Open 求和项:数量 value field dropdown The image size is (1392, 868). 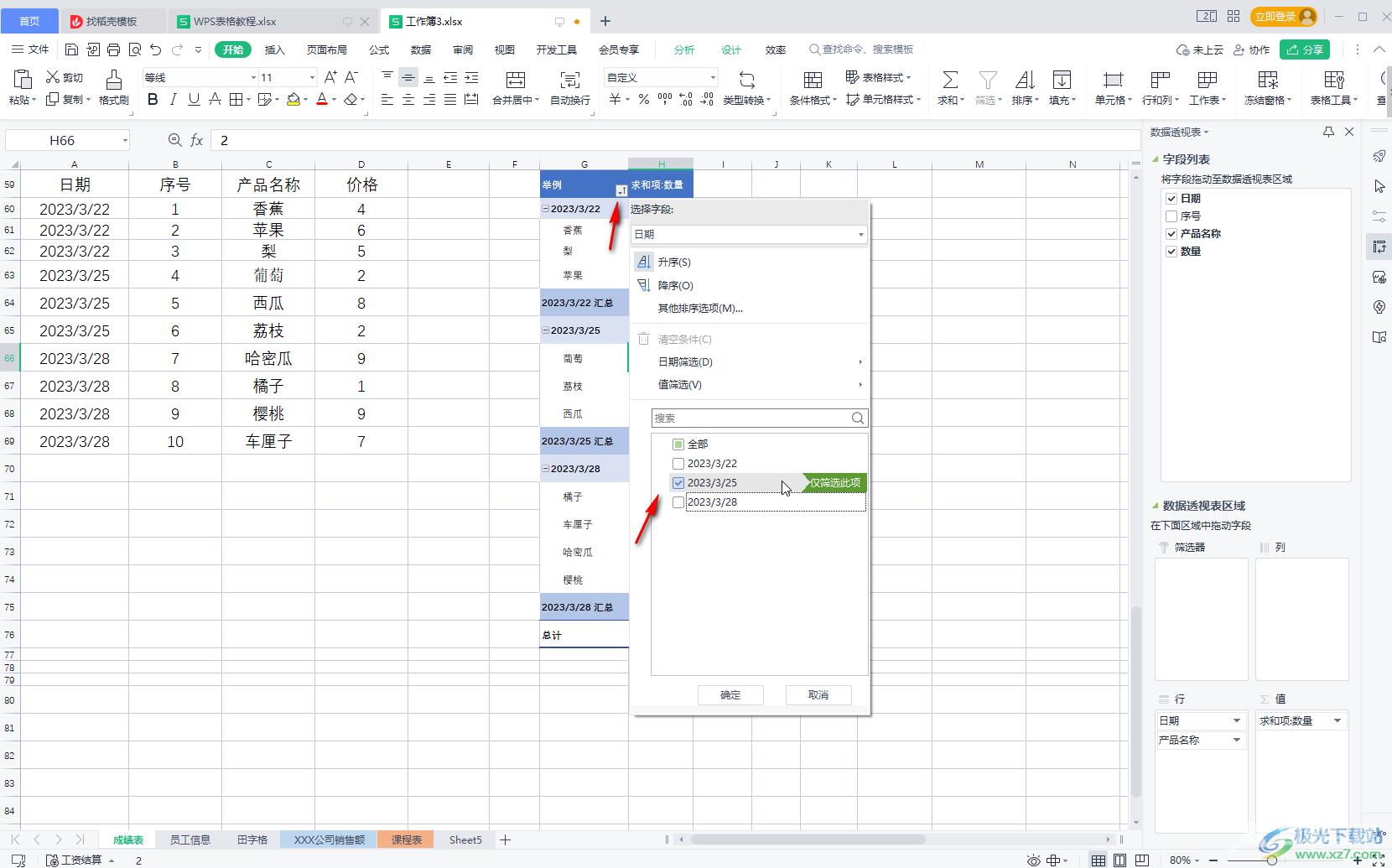(x=1337, y=720)
